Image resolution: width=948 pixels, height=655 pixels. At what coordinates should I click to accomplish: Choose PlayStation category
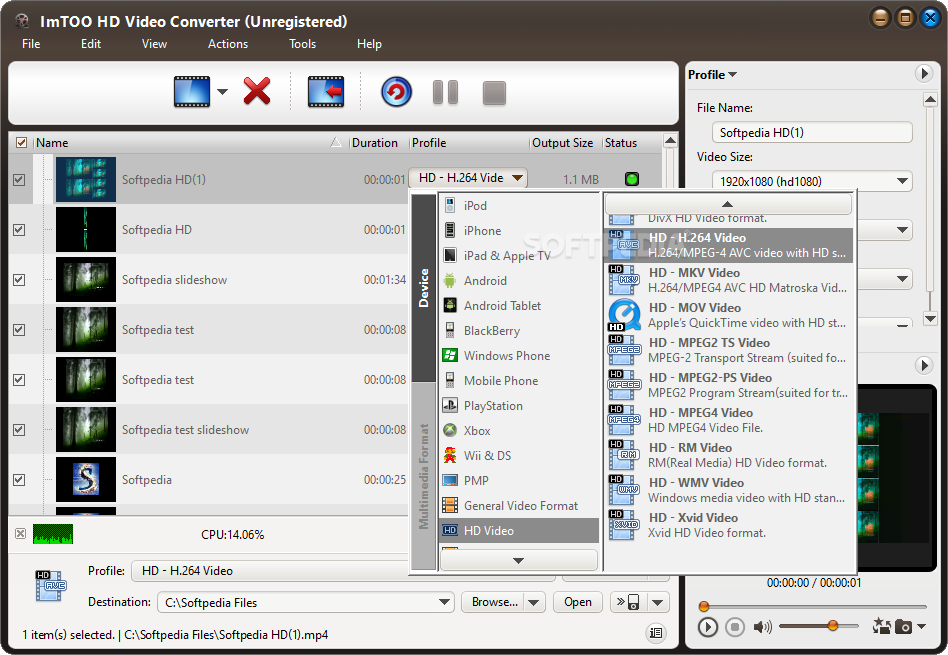519,405
